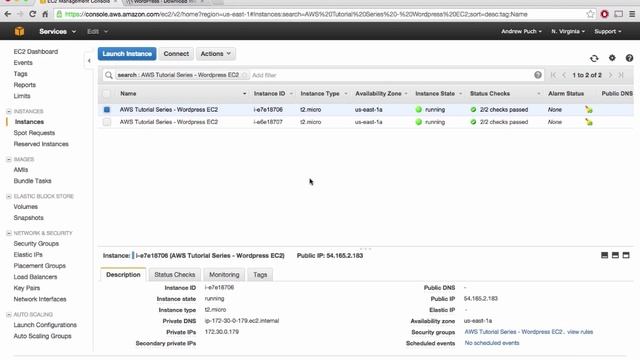
Task: Click the browser address bar
Action: 320,14
